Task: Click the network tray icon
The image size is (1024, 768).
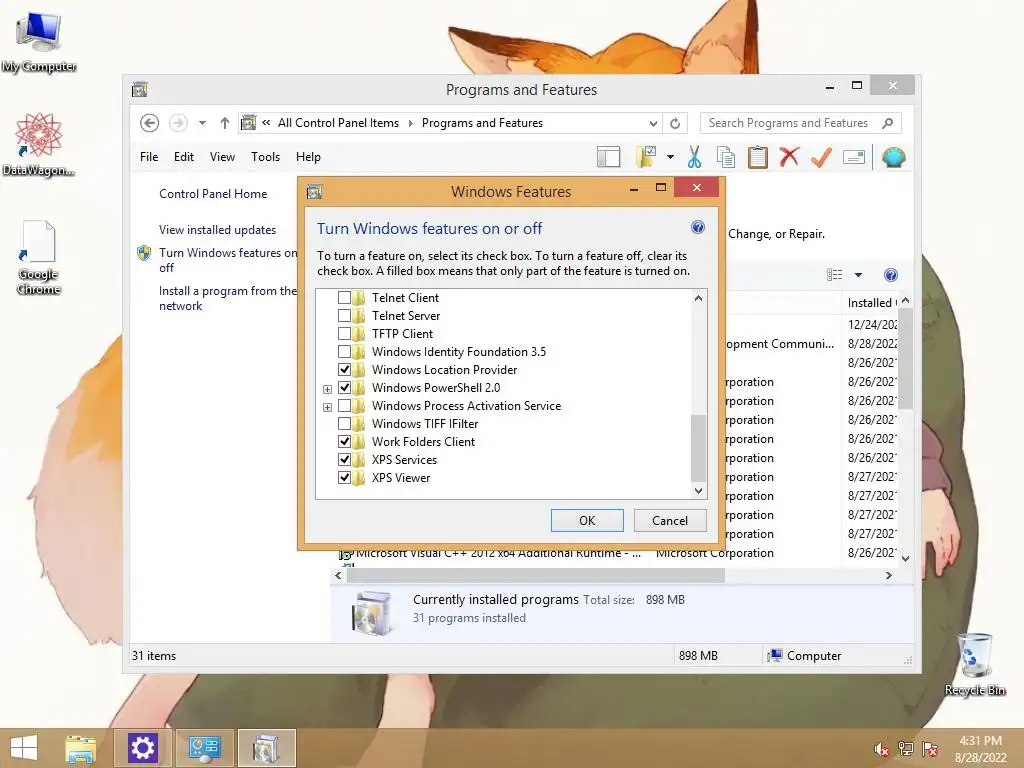Action: (906, 749)
